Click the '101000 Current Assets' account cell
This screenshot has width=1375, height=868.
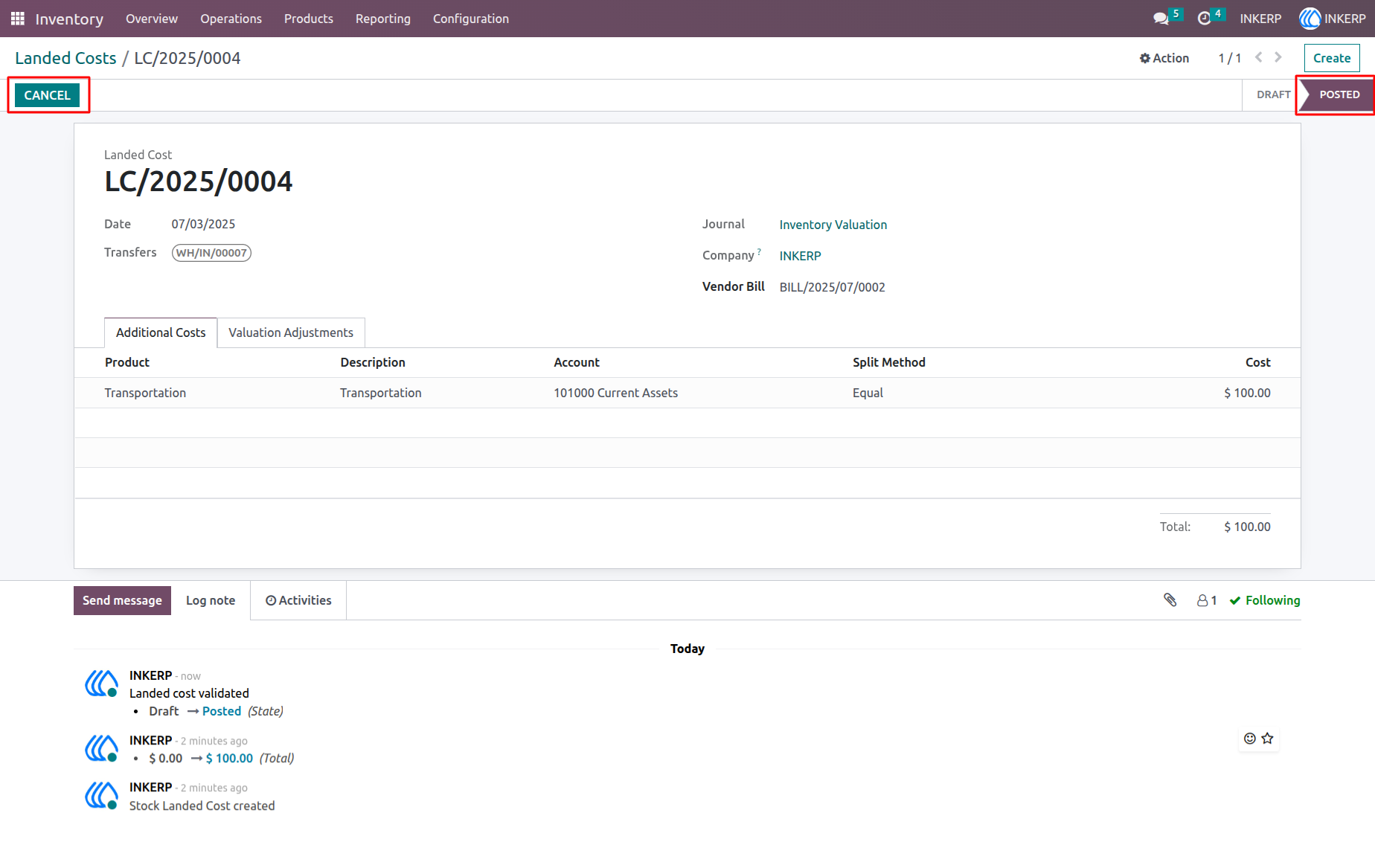pos(616,393)
